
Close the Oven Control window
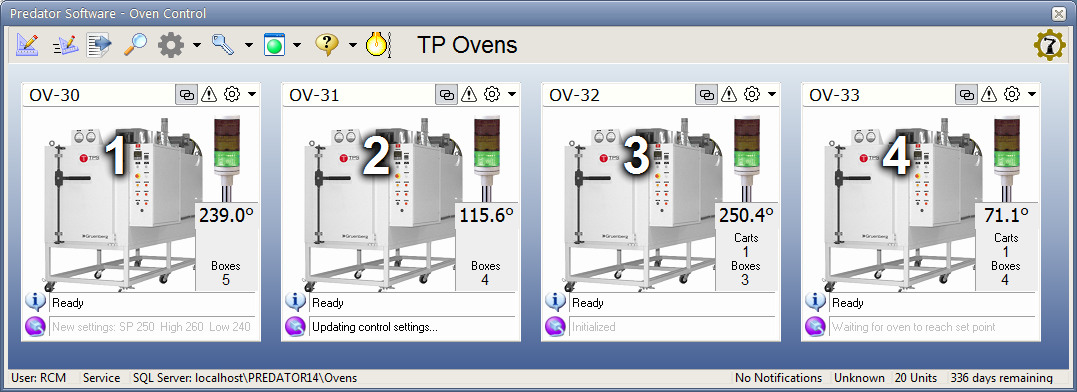[1058, 13]
